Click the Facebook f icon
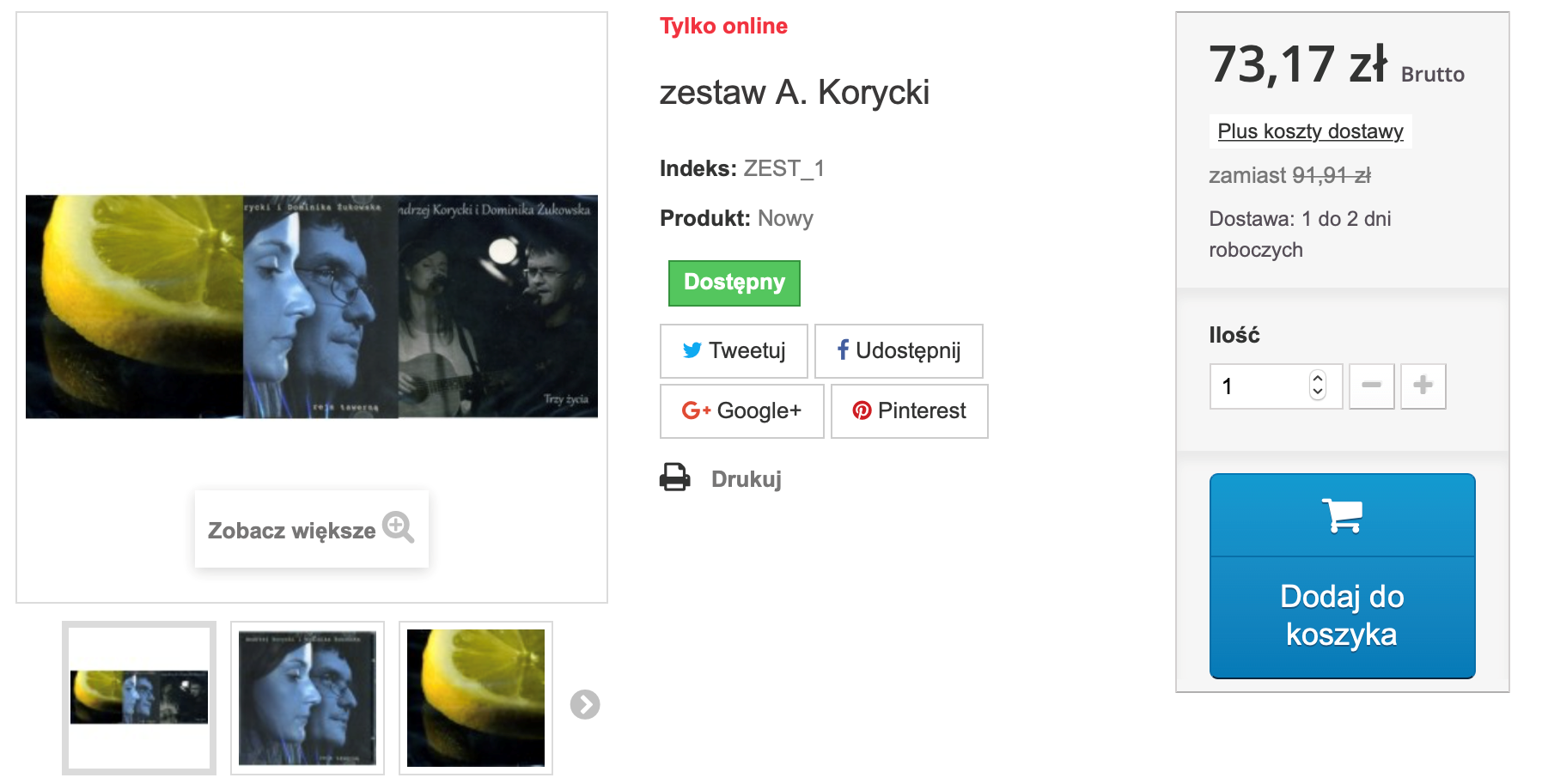 click(843, 349)
